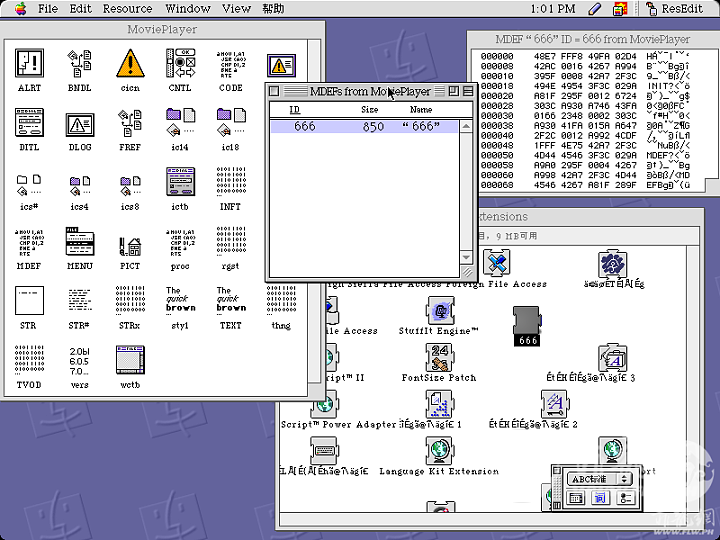Zoom the MDEFs from MoviePlayer window
This screenshot has height=540, width=720.
(454, 91)
